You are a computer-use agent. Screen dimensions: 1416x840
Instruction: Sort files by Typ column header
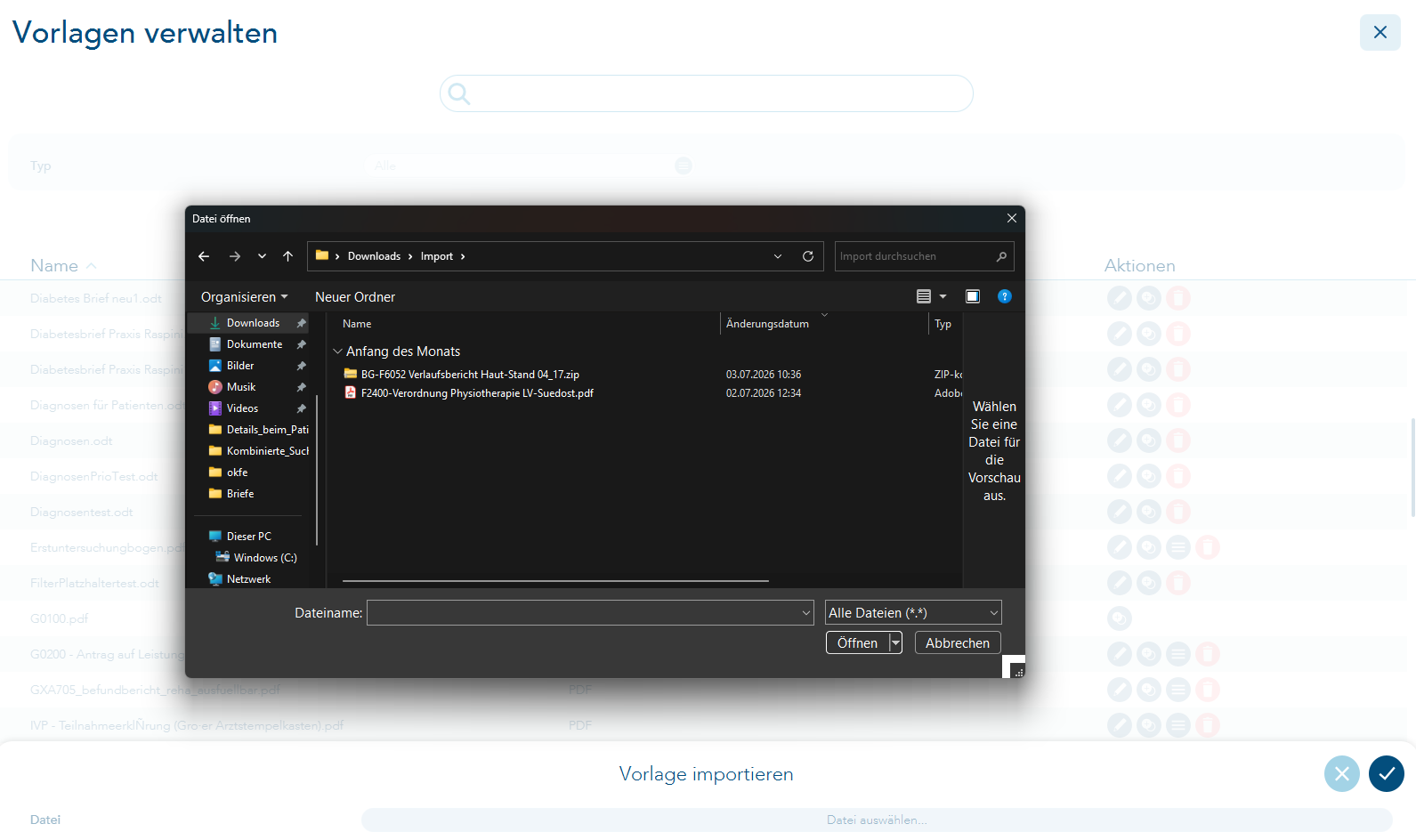coord(945,324)
